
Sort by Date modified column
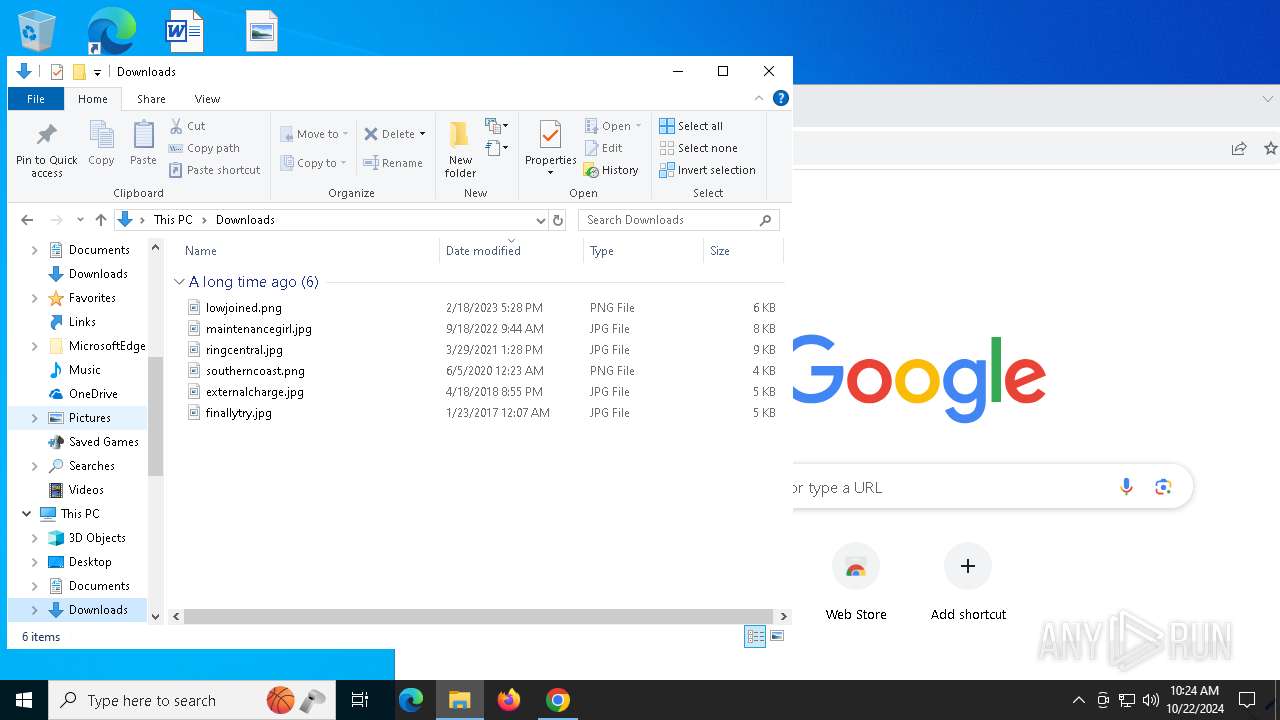[511, 251]
